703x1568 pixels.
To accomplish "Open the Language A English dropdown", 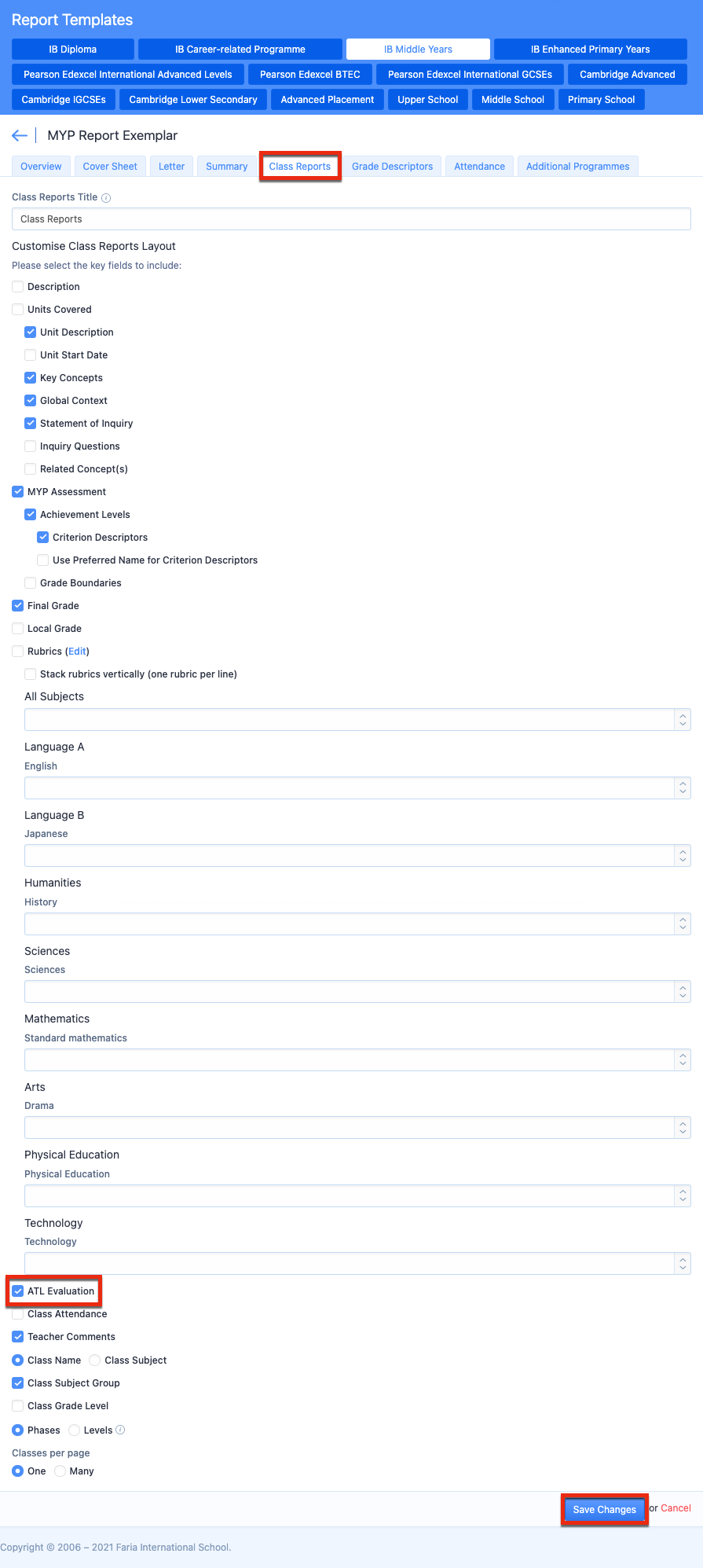I will tap(357, 788).
